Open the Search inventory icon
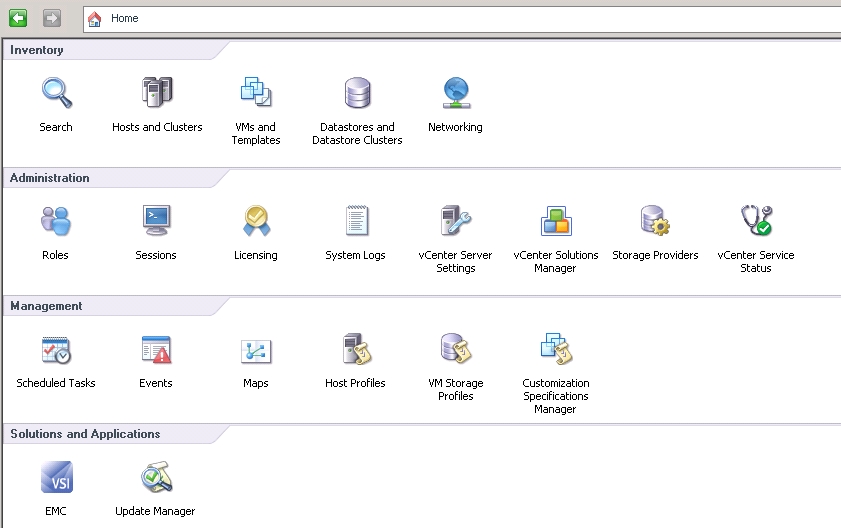The image size is (841, 528). coord(56,93)
